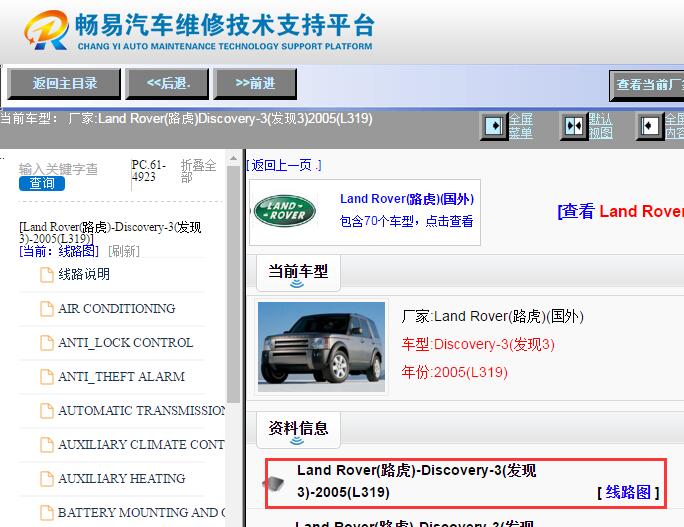Open the ANTI_THEFT ALARM tree item
684x527 pixels.
121,376
